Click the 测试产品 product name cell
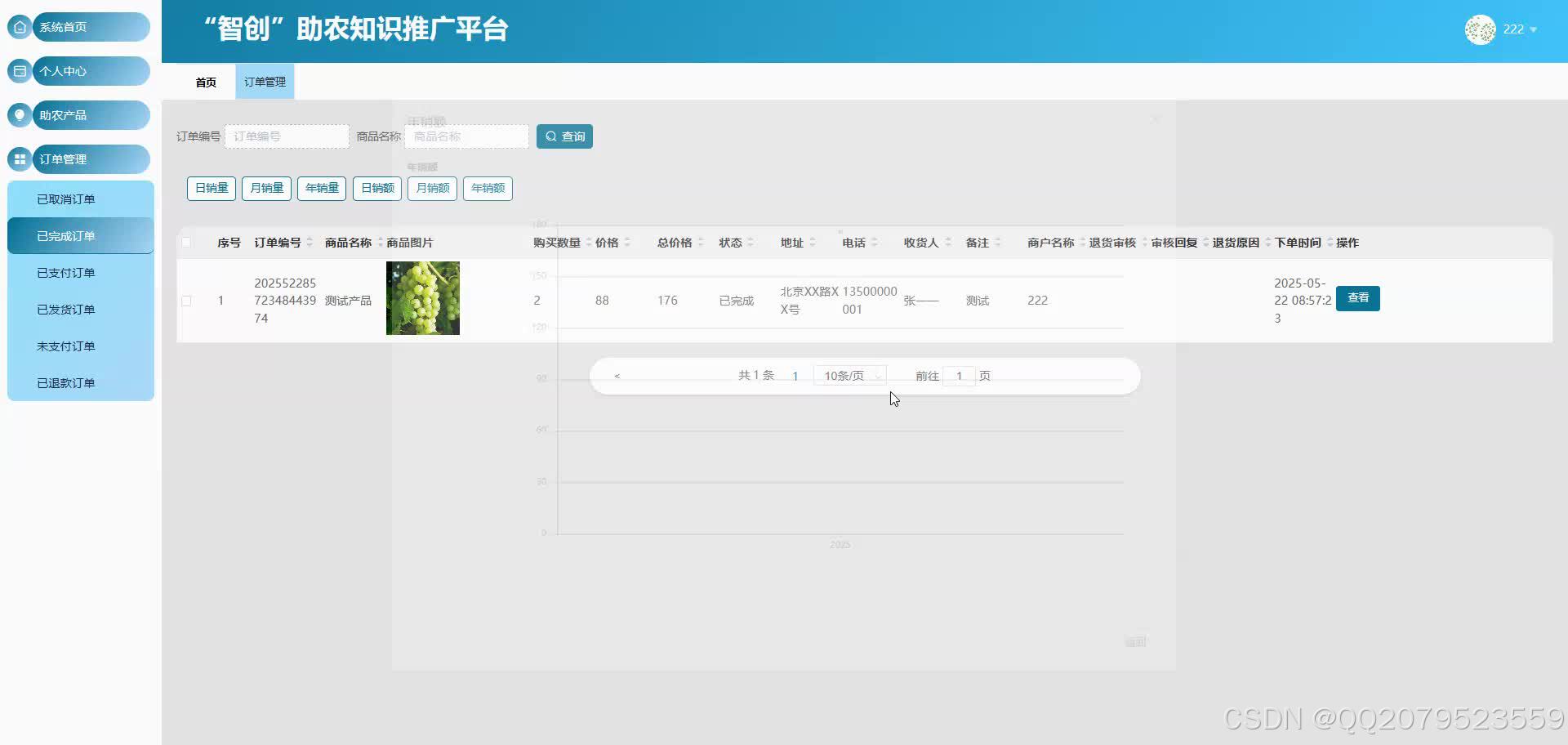 348,301
